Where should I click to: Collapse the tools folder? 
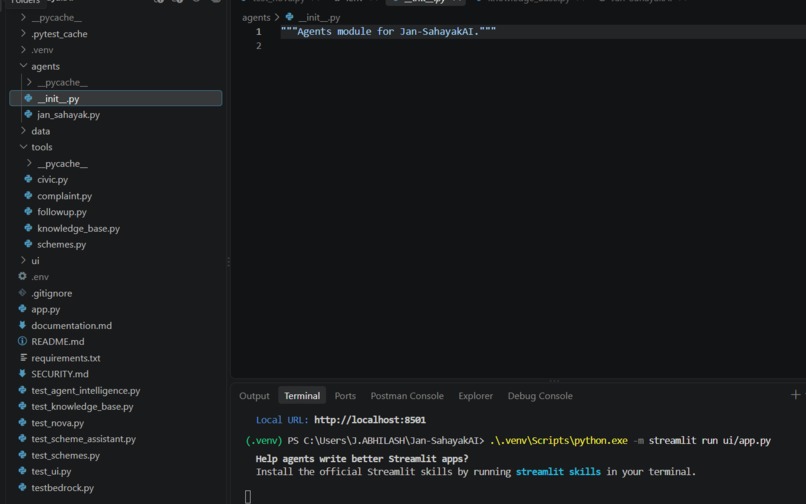pyautogui.click(x=23, y=147)
